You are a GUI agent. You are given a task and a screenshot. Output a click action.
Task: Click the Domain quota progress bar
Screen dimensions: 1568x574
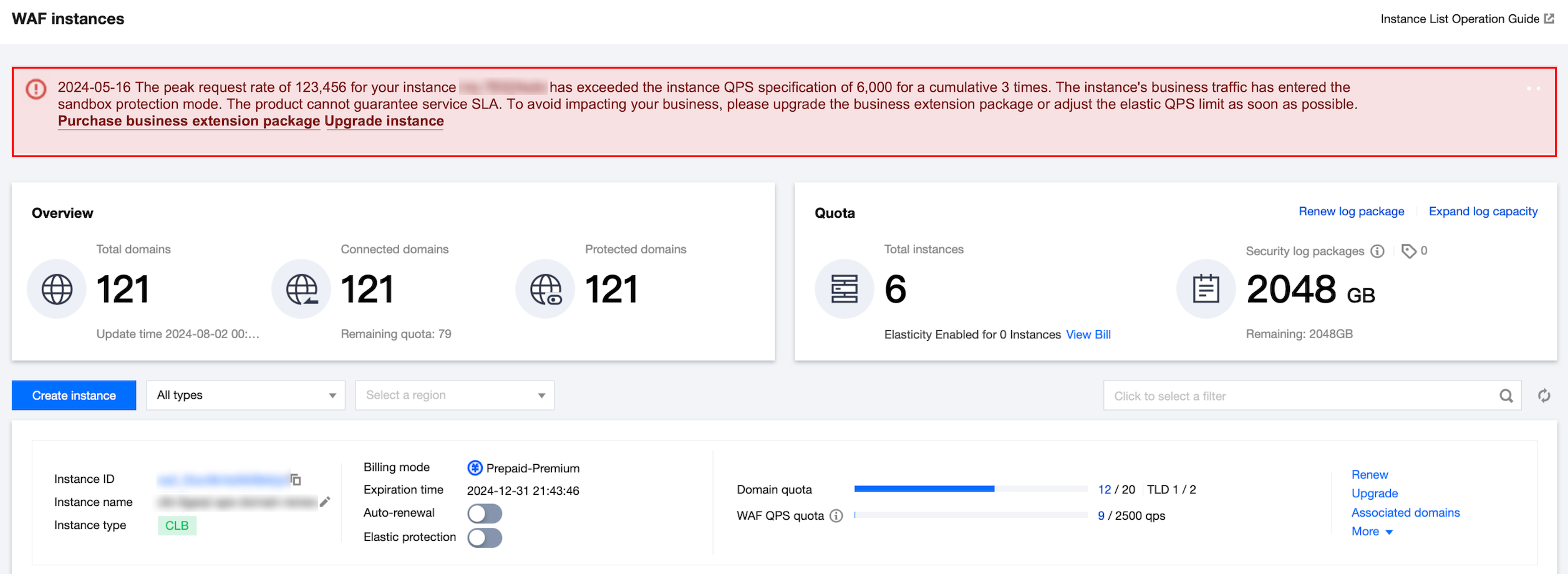970,489
